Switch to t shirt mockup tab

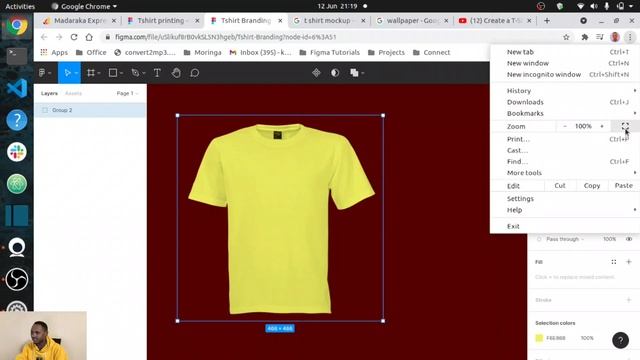(327, 20)
